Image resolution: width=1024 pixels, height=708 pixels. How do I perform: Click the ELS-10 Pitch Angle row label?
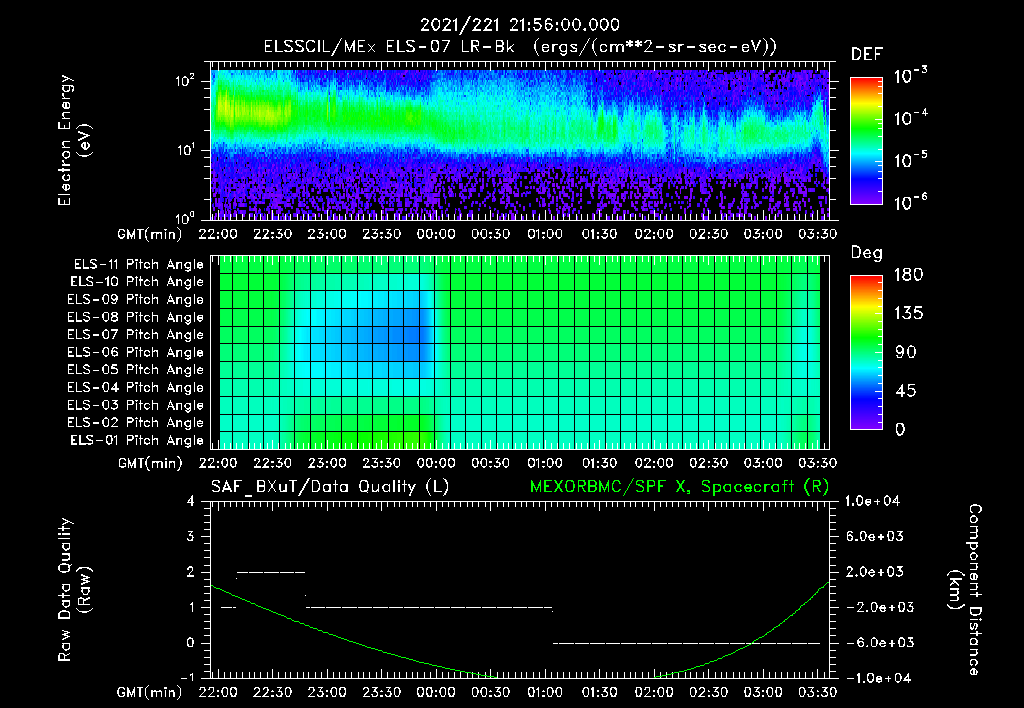[x=137, y=282]
